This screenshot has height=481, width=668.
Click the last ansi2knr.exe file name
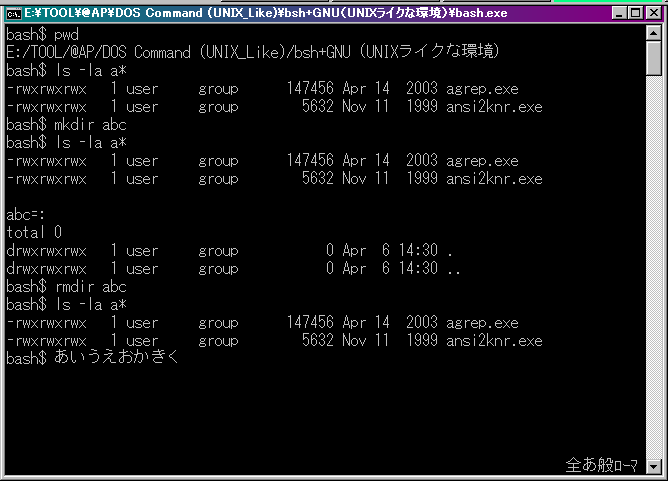(494, 341)
